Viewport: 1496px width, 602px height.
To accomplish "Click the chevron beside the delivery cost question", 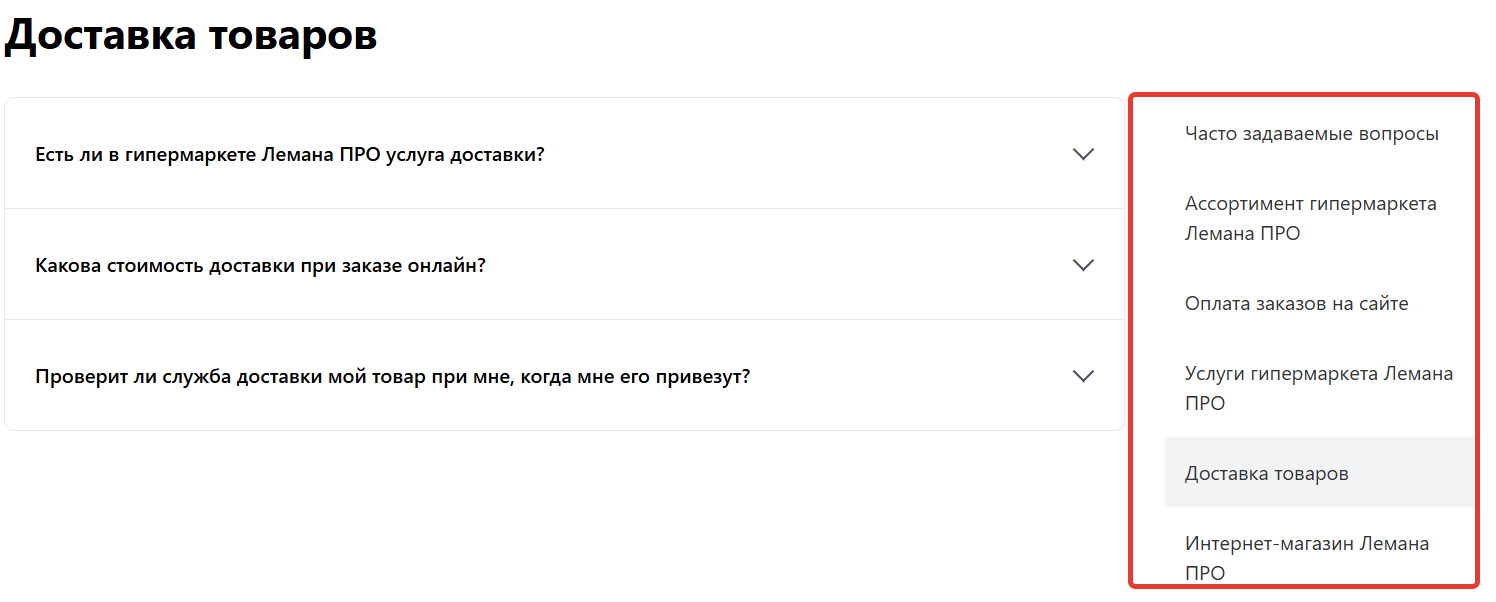I will coord(1083,265).
